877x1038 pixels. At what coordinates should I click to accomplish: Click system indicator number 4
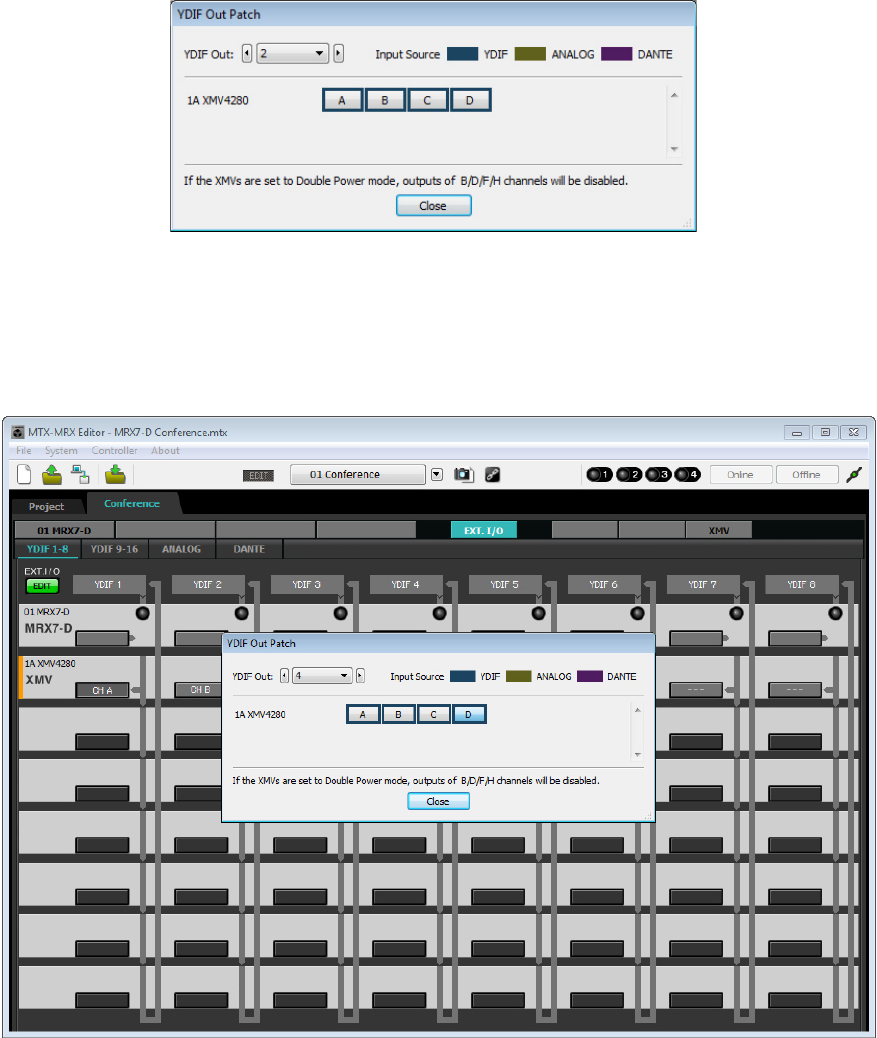tap(687, 474)
